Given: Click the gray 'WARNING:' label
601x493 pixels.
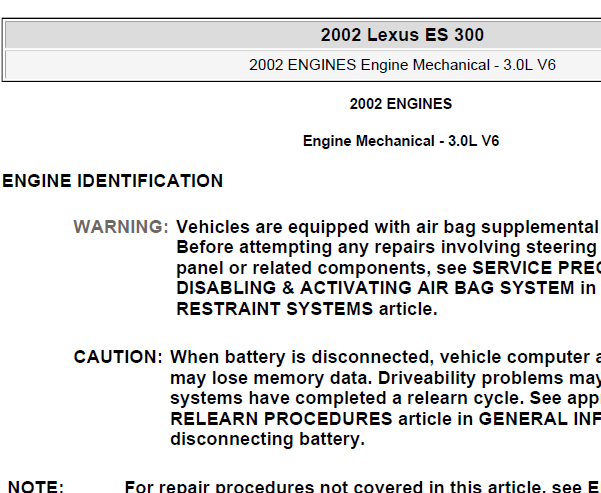Looking at the screenshot, I should tap(121, 227).
